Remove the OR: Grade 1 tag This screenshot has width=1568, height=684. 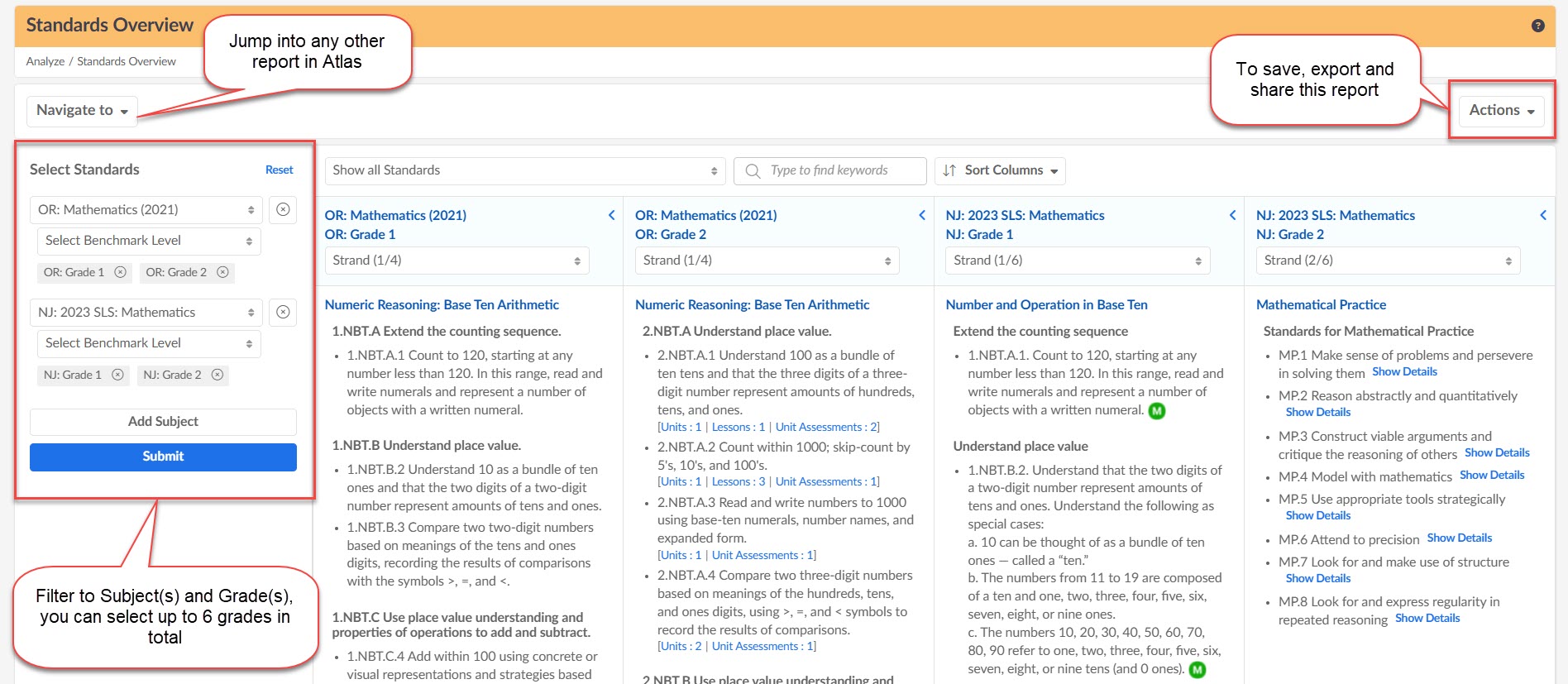120,272
